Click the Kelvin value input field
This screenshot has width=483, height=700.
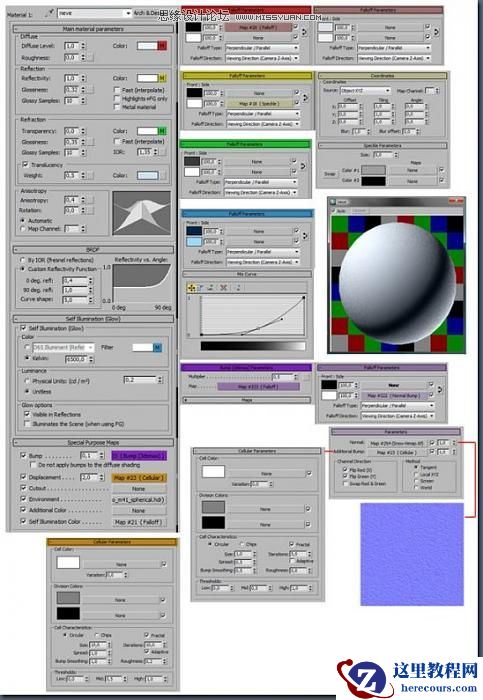click(77, 359)
